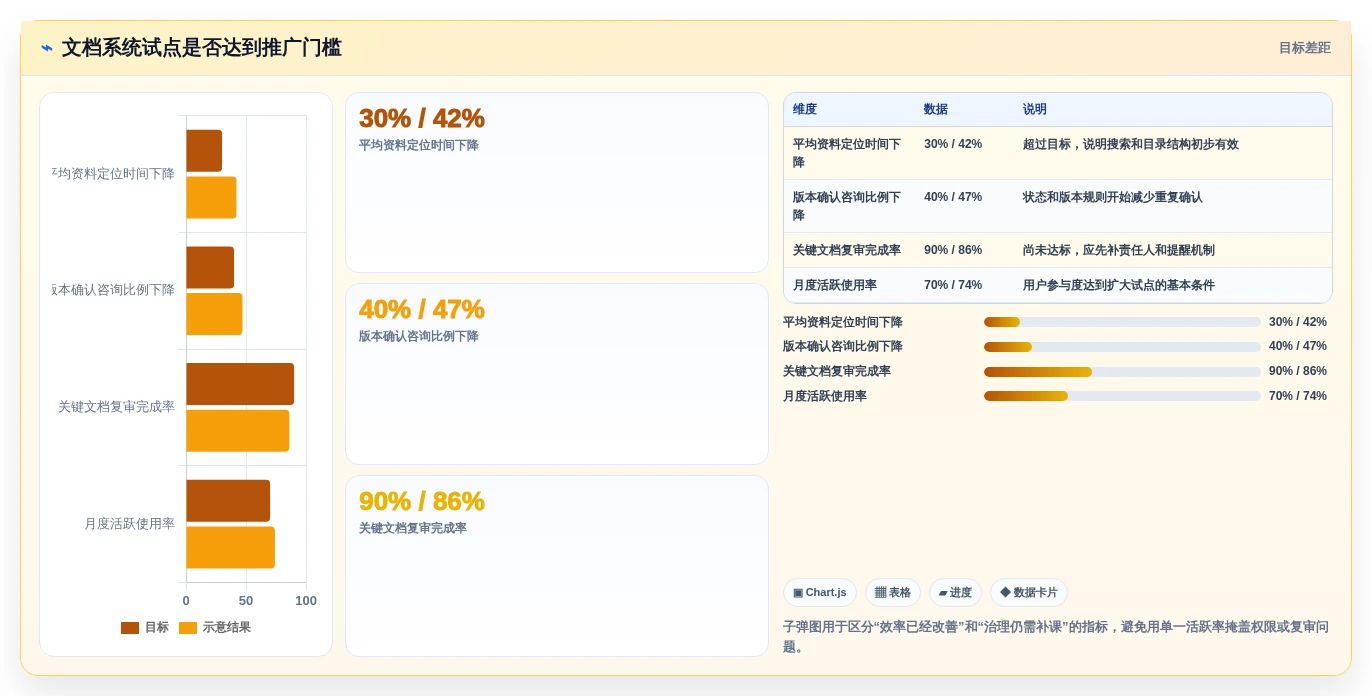Click the 关键文档复审完成率 progress bar
1372x696 pixels.
[1122, 372]
